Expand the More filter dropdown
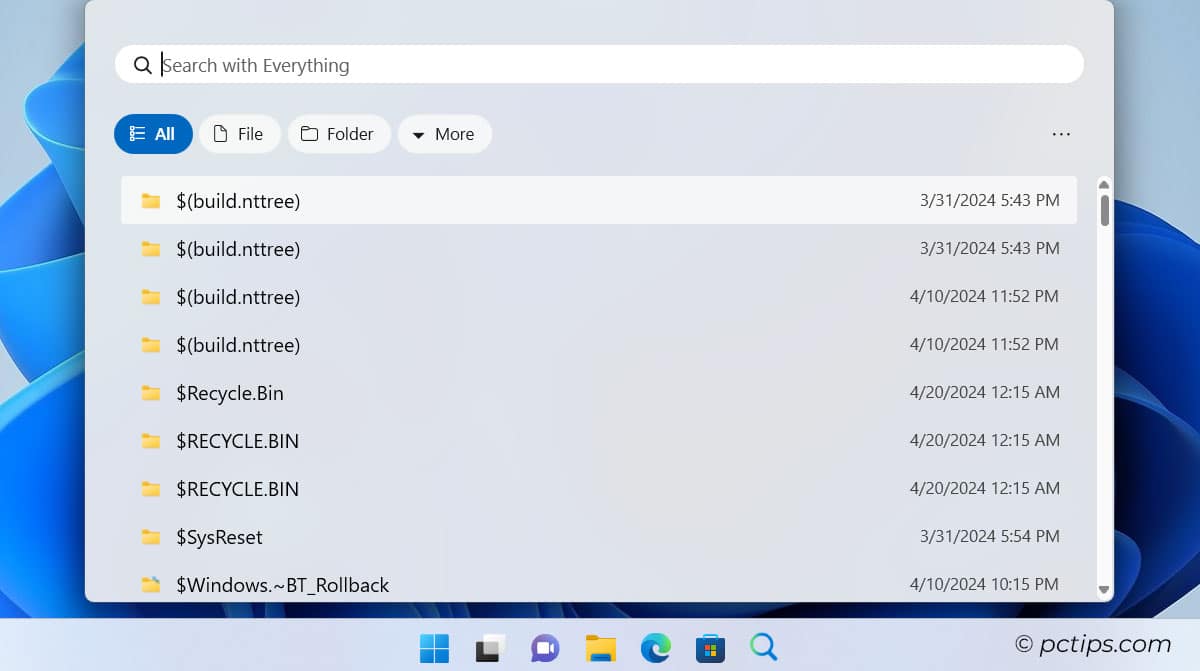Screen dimensions: 1200x671 (x=444, y=133)
